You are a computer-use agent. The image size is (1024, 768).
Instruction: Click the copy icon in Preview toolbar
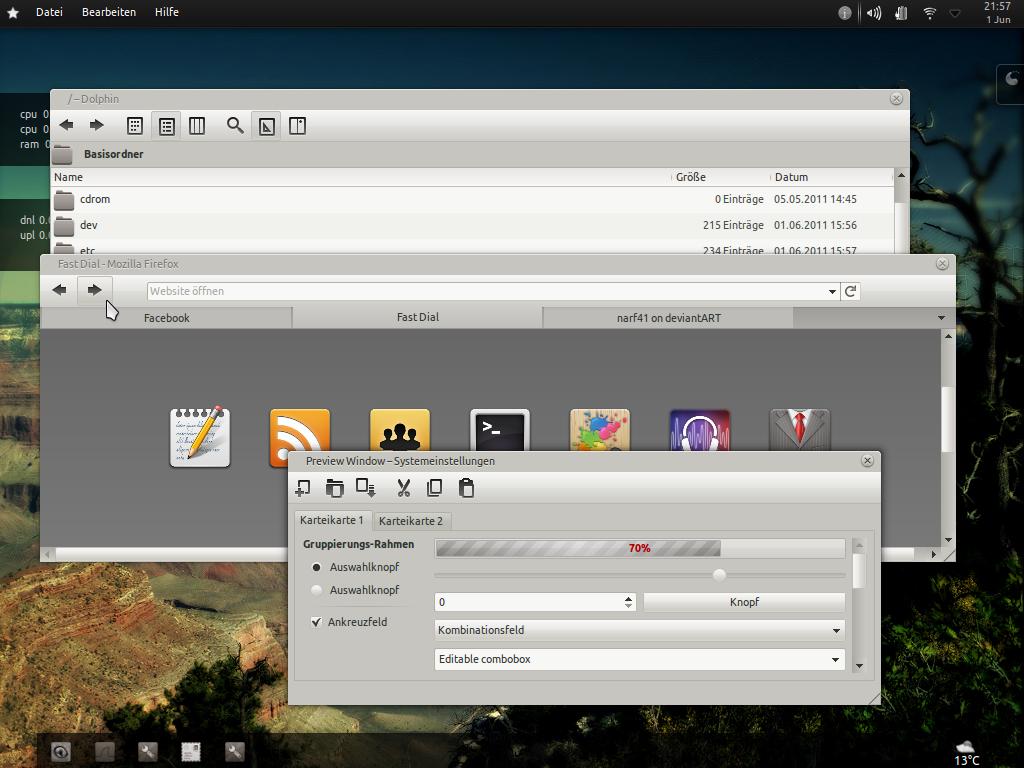pos(434,488)
